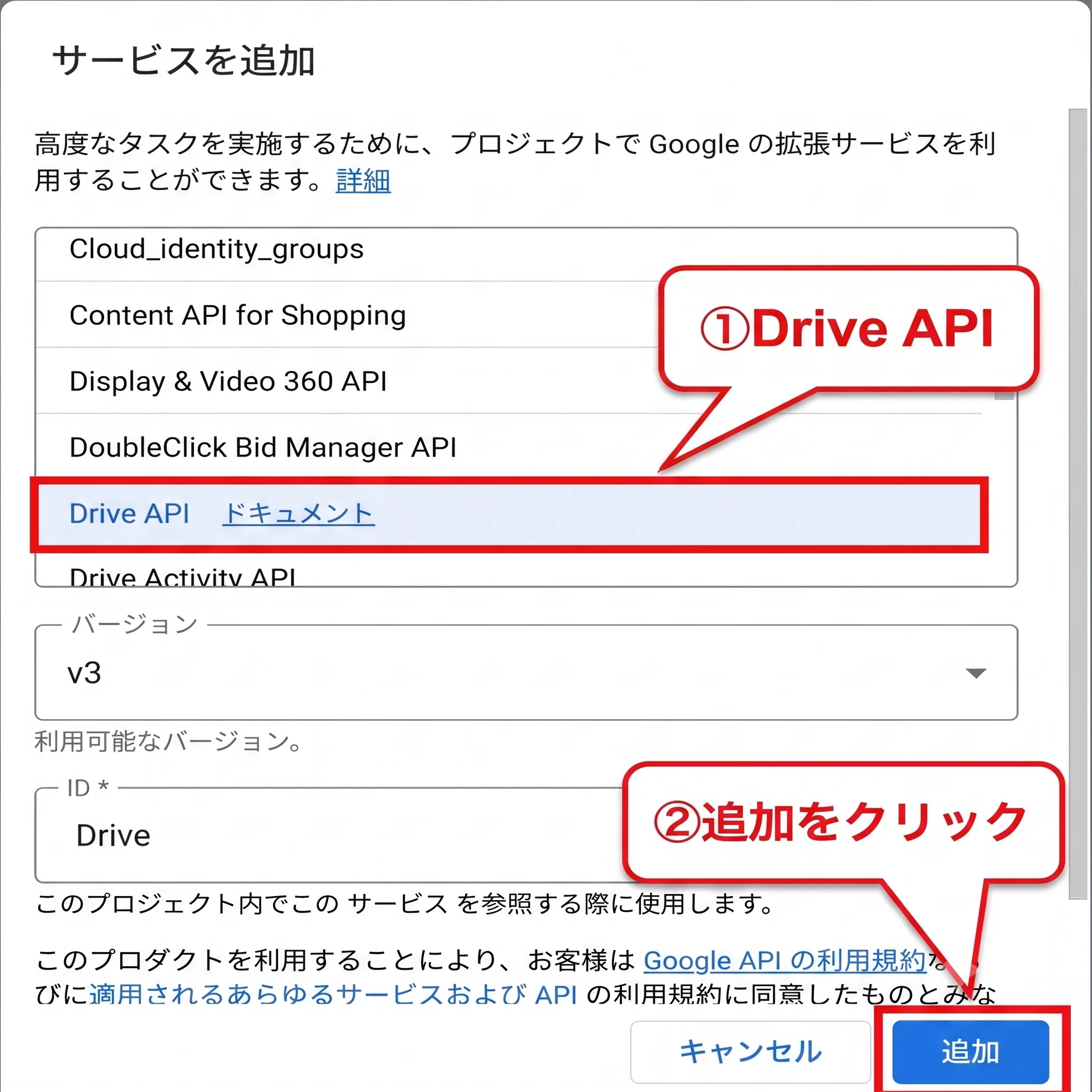Image resolution: width=1092 pixels, height=1092 pixels.
Task: Click the 追加 button
Action: tap(971, 1051)
